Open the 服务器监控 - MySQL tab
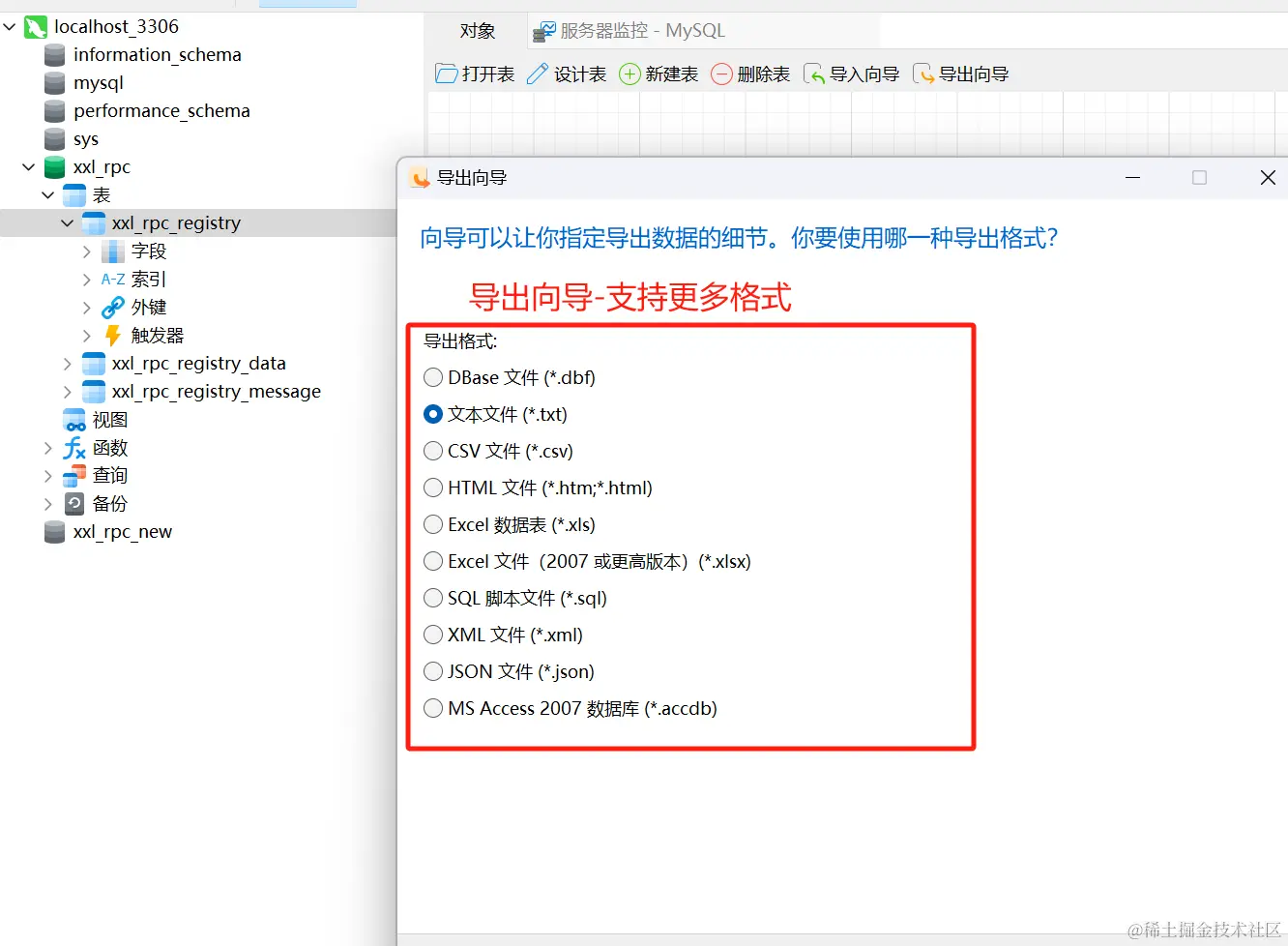The height and width of the screenshot is (946, 1288). click(629, 31)
